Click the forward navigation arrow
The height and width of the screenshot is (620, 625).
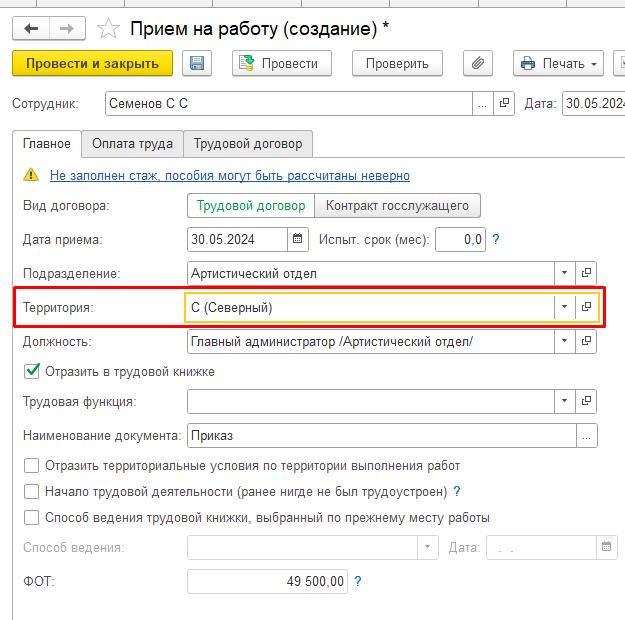67,28
